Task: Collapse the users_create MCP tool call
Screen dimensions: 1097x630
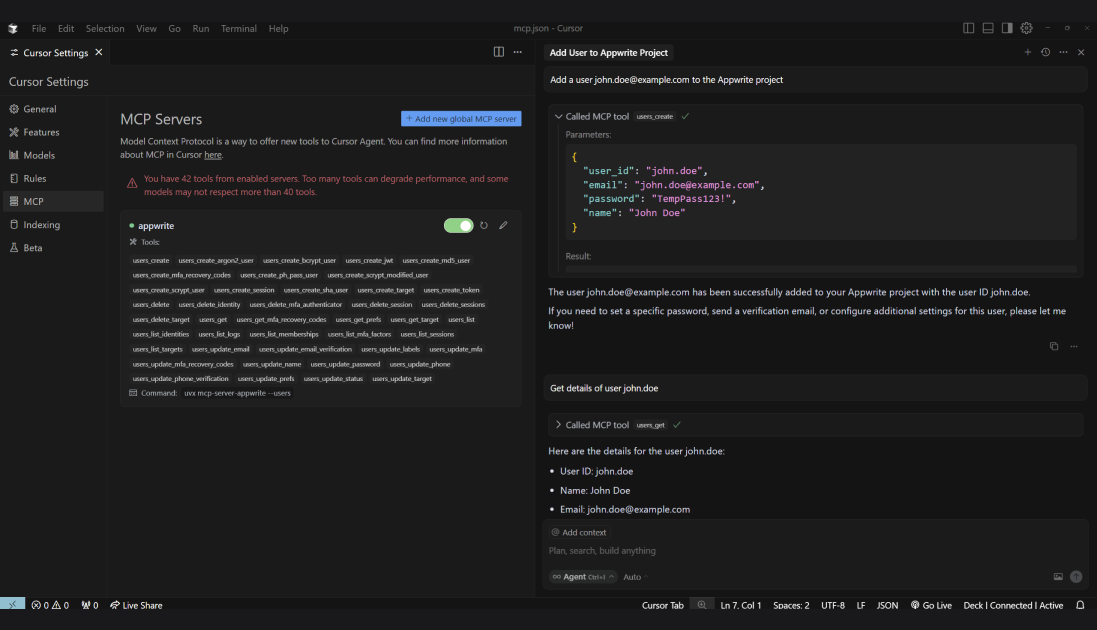Action: click(559, 117)
